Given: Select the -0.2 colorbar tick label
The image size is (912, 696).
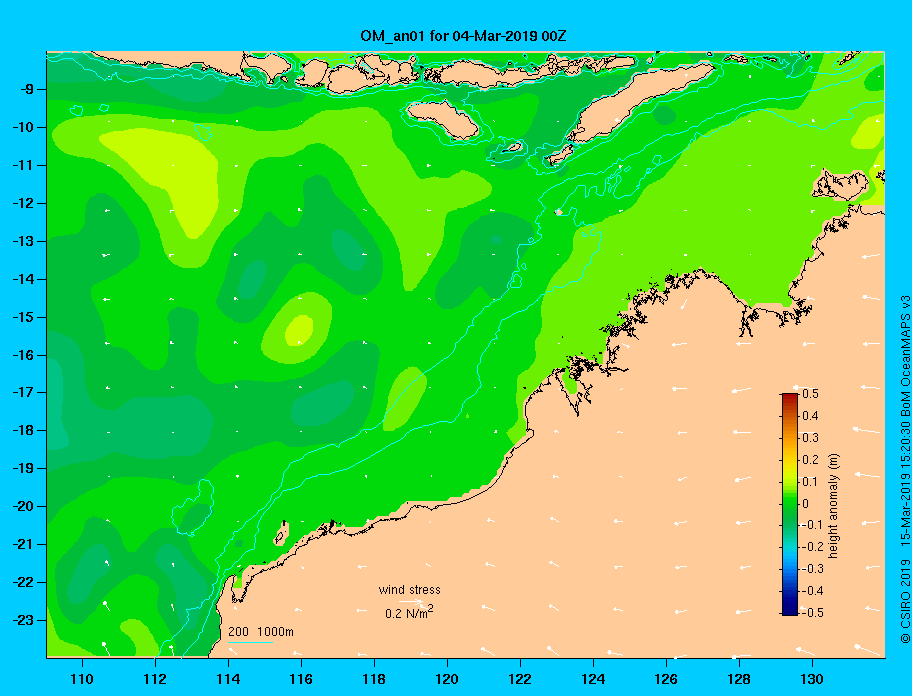Looking at the screenshot, I should [x=813, y=547].
